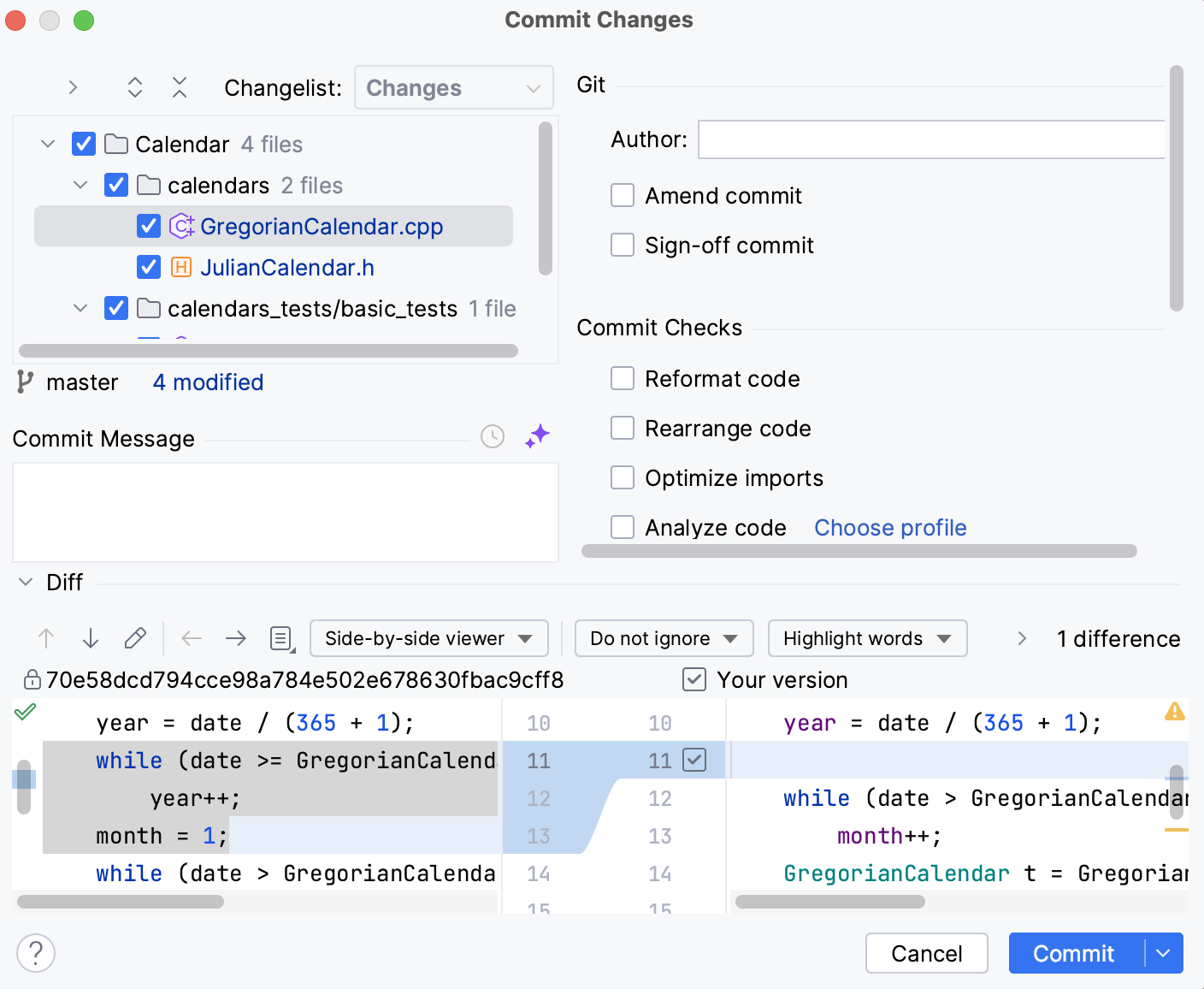Enable the Amend commit checkbox
This screenshot has height=989, width=1204.
[623, 195]
